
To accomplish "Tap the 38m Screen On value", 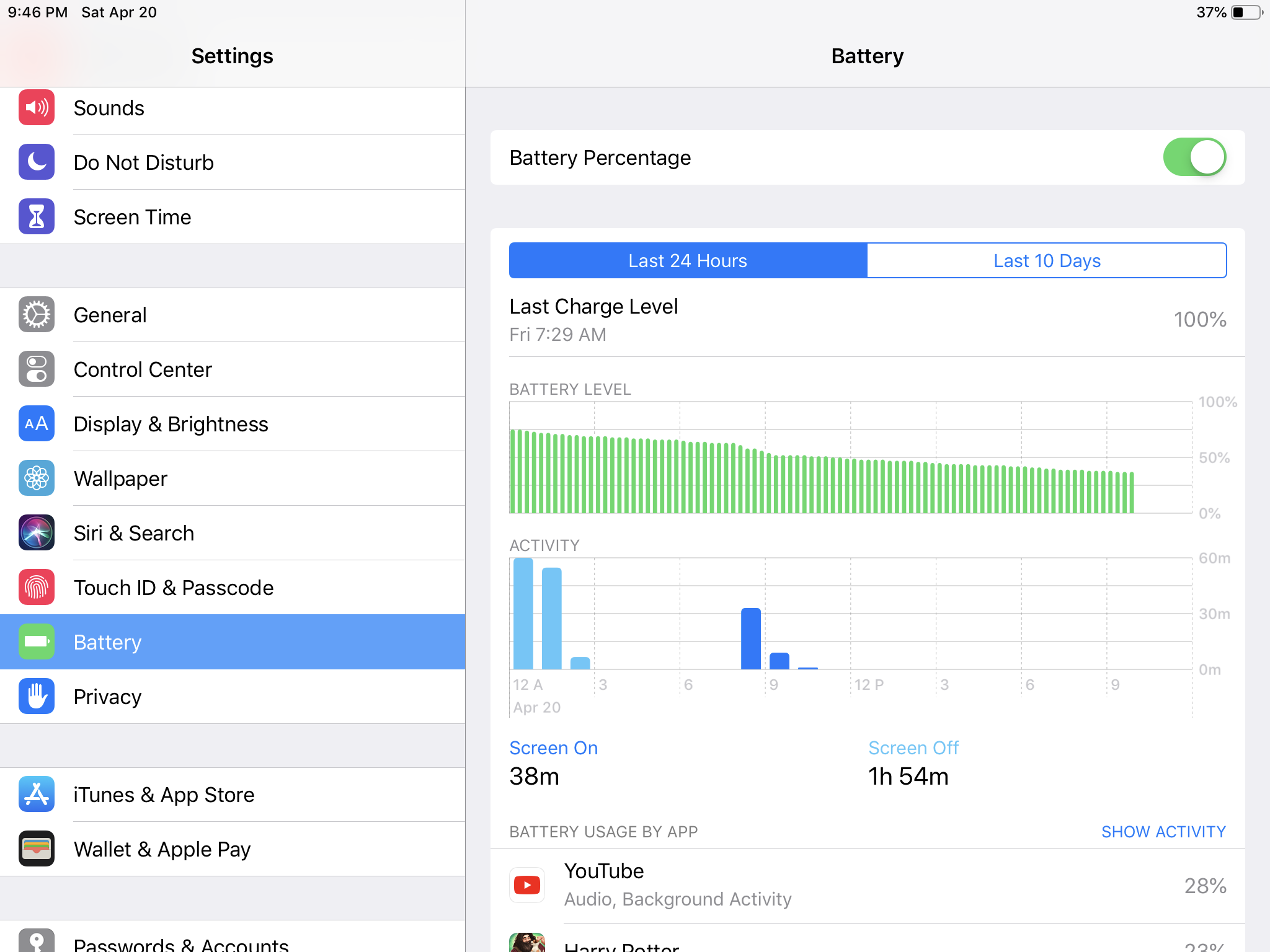I will 535,777.
